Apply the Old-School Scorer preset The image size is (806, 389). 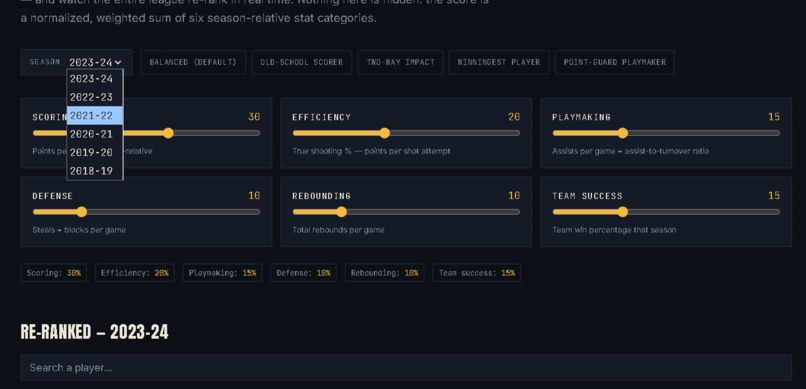(x=301, y=62)
